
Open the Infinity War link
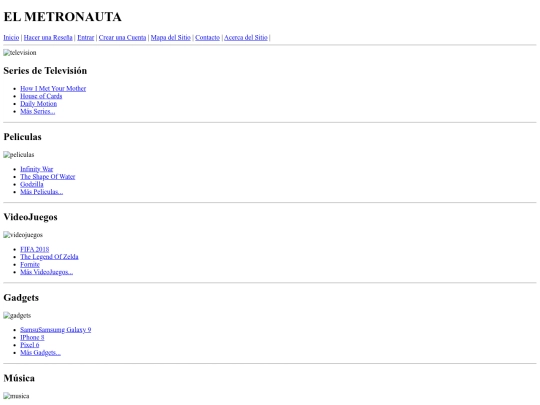[x=37, y=169]
